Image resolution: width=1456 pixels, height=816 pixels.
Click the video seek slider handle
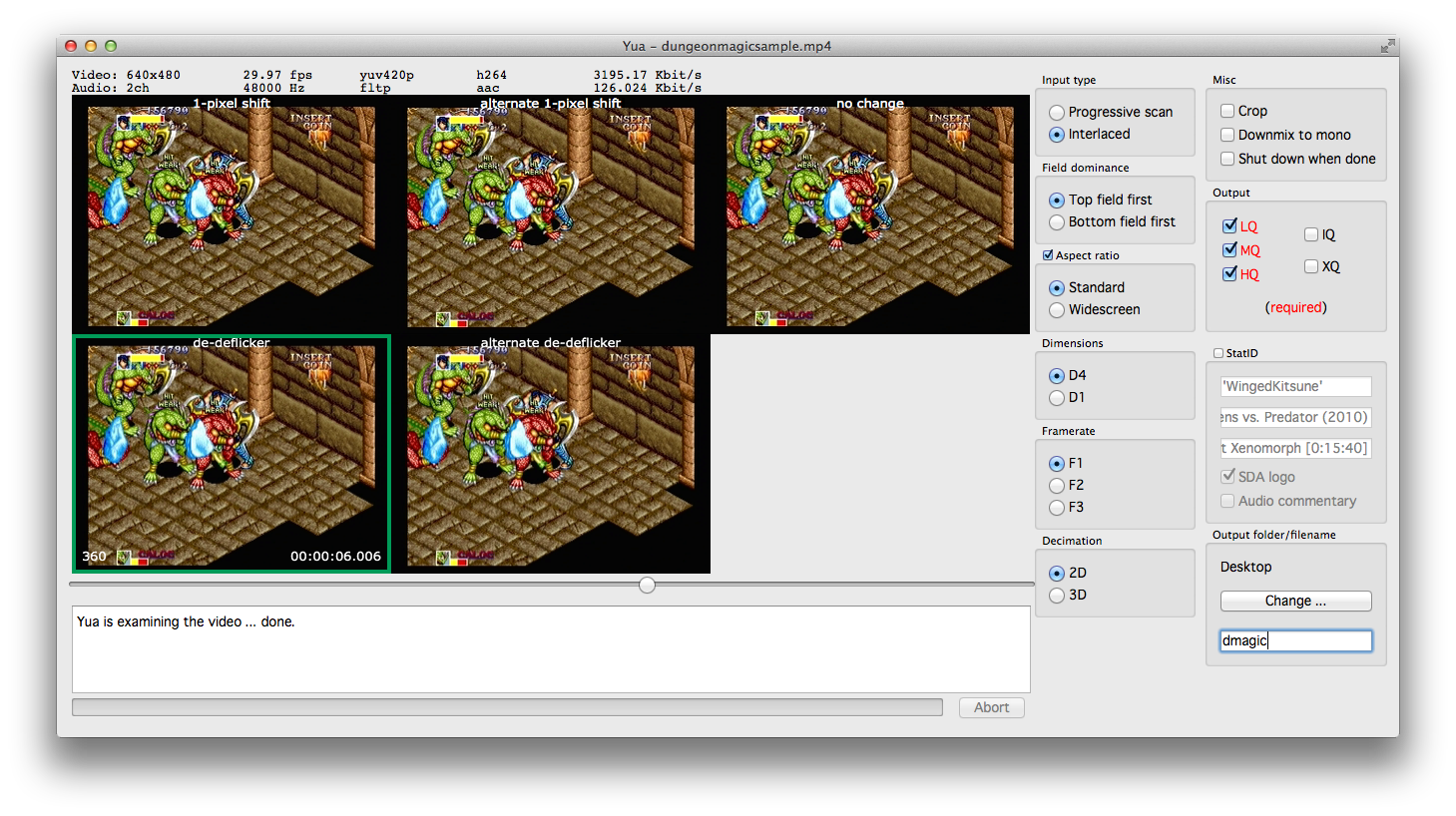[x=648, y=585]
